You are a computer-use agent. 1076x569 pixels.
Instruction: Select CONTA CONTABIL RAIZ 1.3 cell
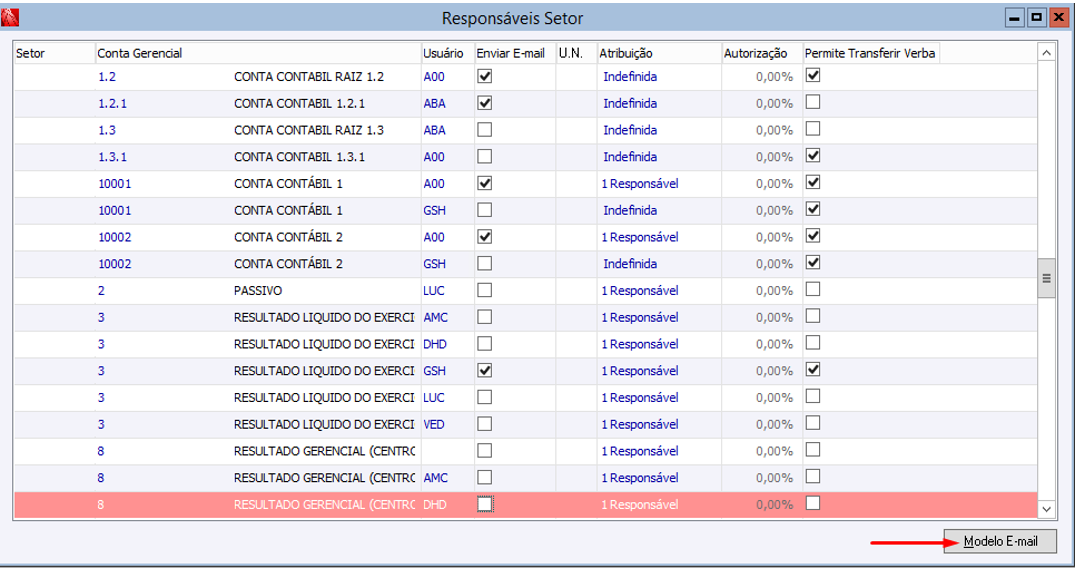click(x=309, y=130)
